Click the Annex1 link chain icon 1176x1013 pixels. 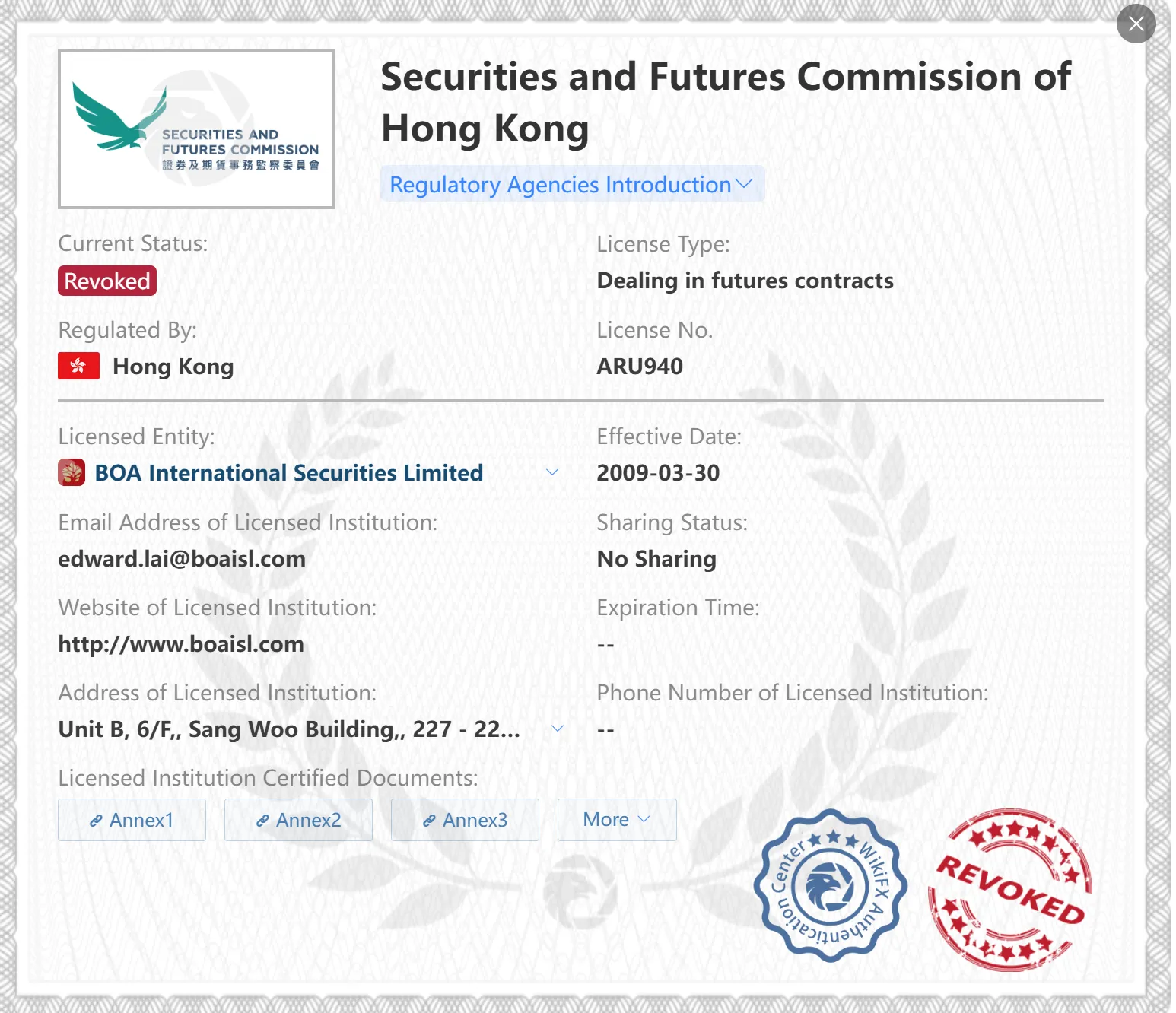pos(96,821)
